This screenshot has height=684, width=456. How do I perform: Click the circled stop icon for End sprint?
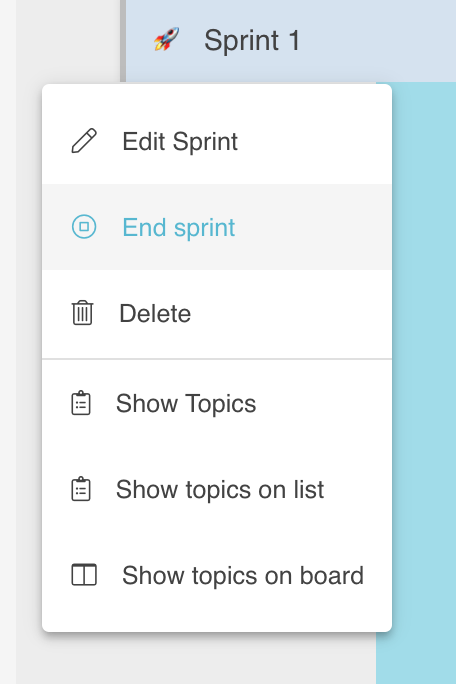point(84,227)
